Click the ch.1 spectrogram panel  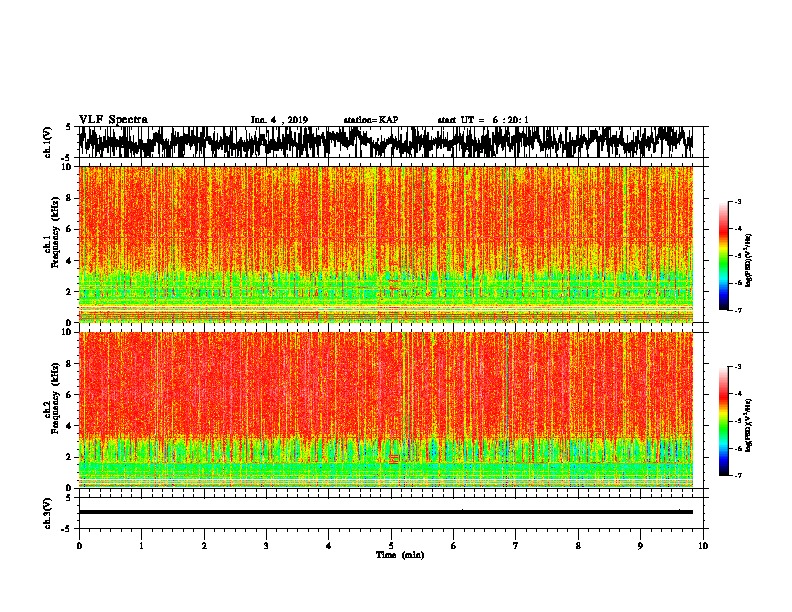tap(386, 244)
